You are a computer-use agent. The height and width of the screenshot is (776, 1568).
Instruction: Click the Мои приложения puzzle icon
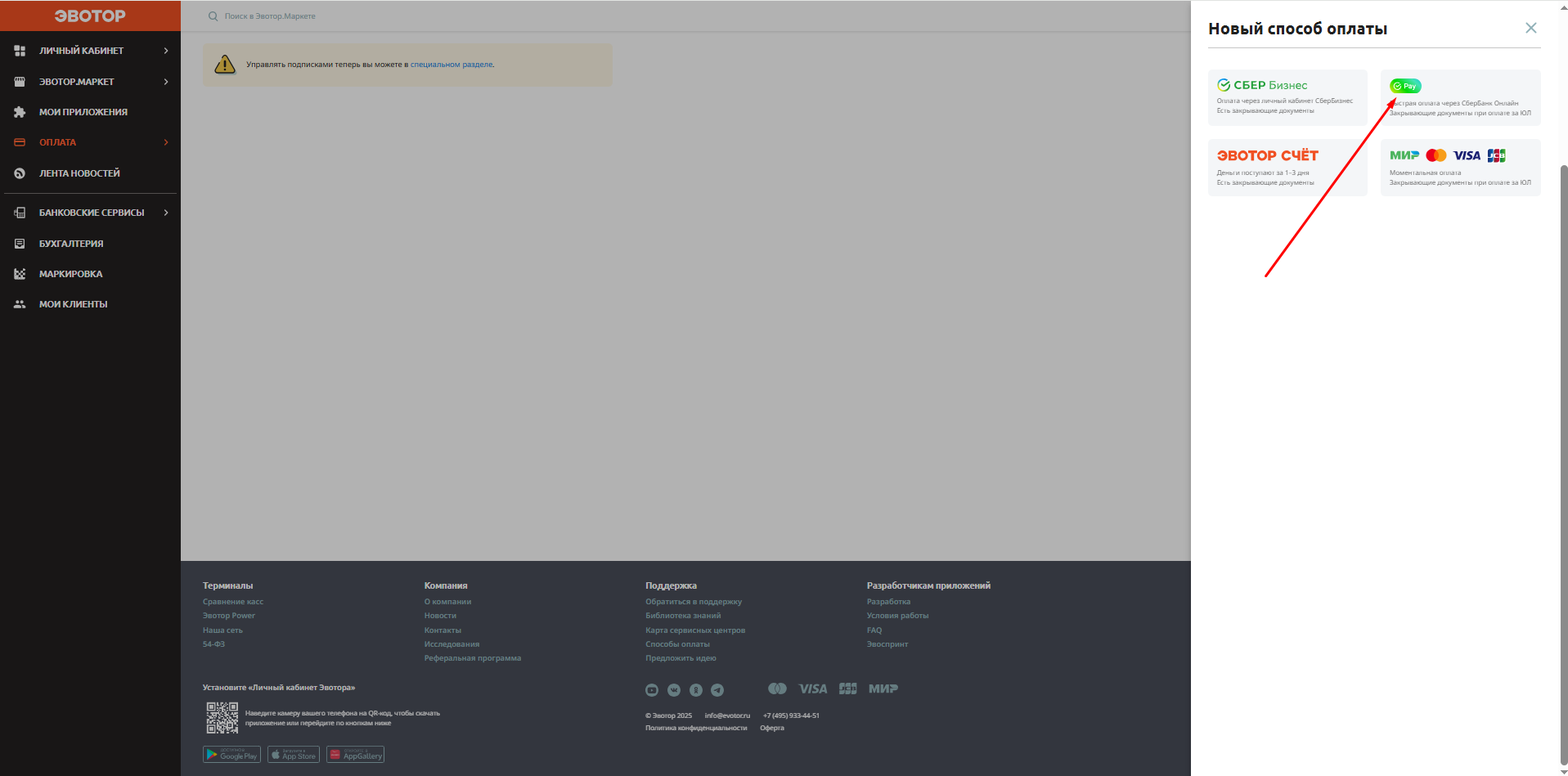(x=20, y=112)
